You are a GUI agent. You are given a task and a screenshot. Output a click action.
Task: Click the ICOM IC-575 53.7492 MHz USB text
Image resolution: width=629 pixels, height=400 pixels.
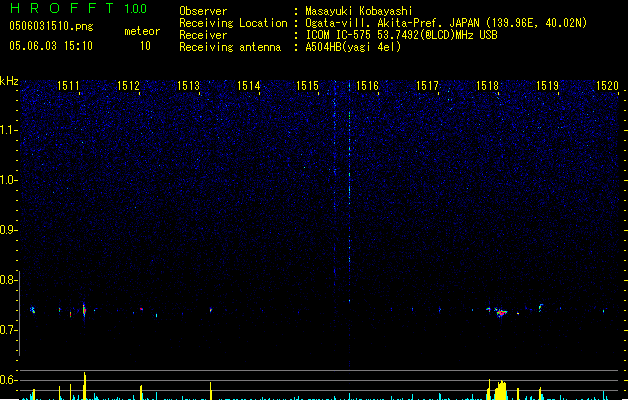pos(402,35)
